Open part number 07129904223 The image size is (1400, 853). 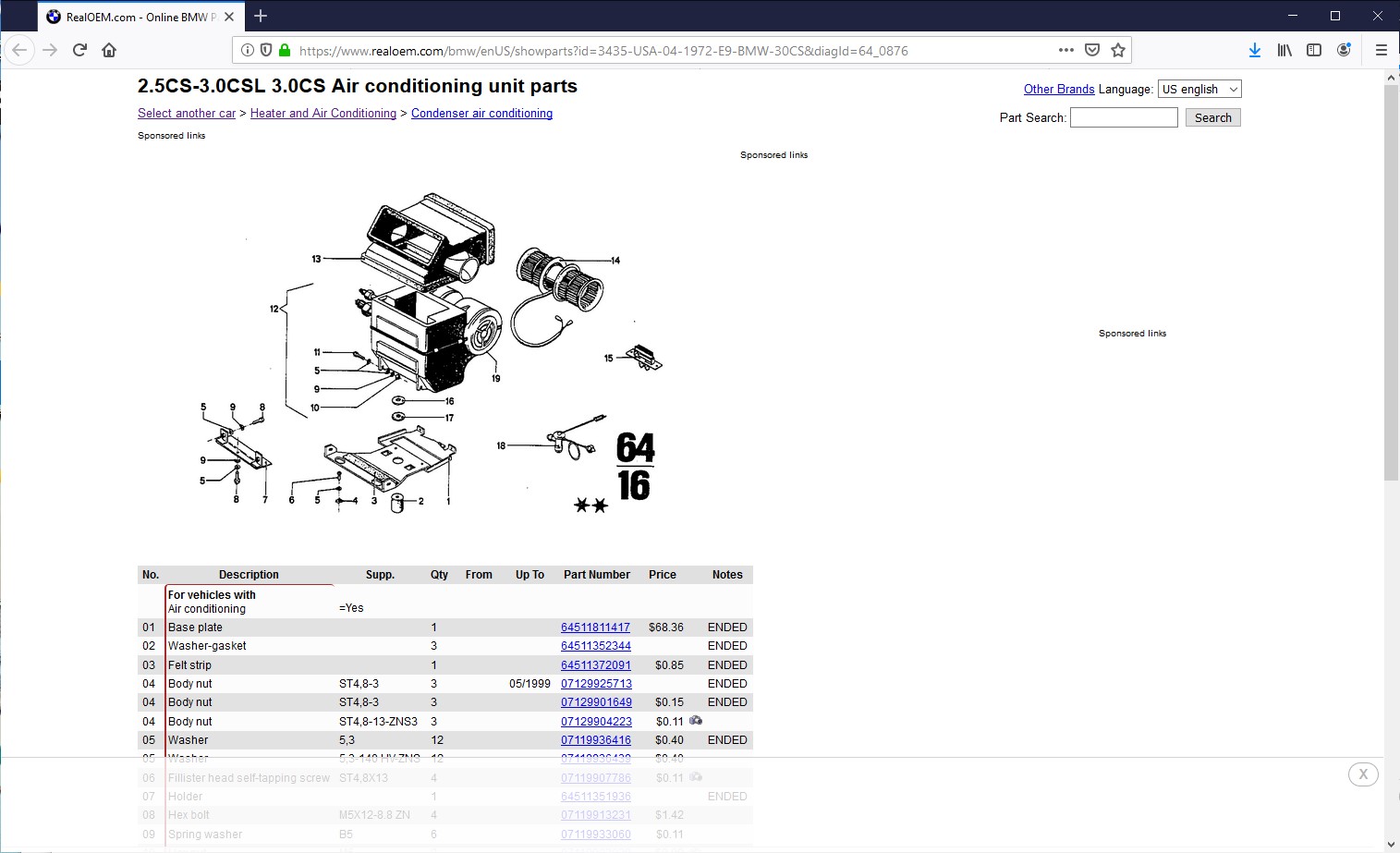pos(596,722)
